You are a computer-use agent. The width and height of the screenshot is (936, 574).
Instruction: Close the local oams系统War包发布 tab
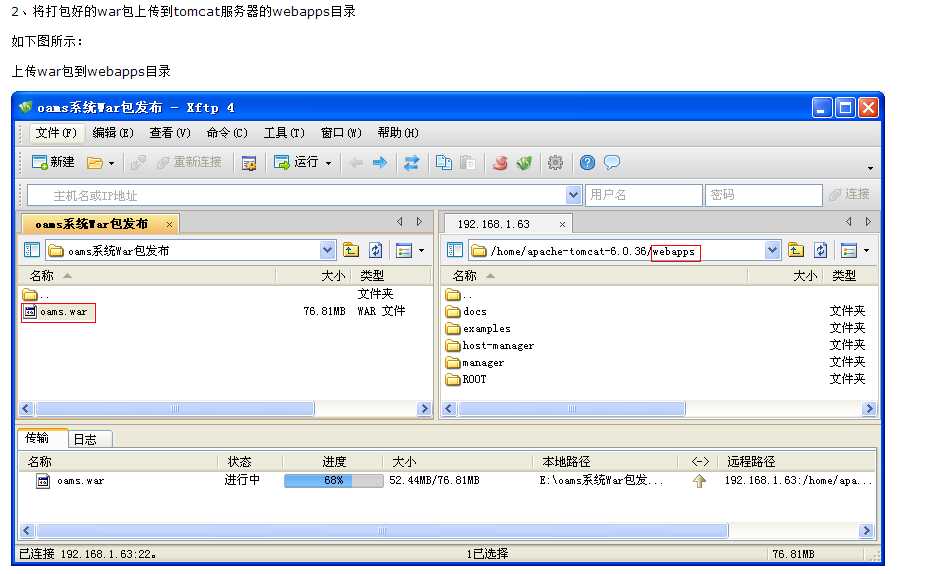pyautogui.click(x=170, y=224)
